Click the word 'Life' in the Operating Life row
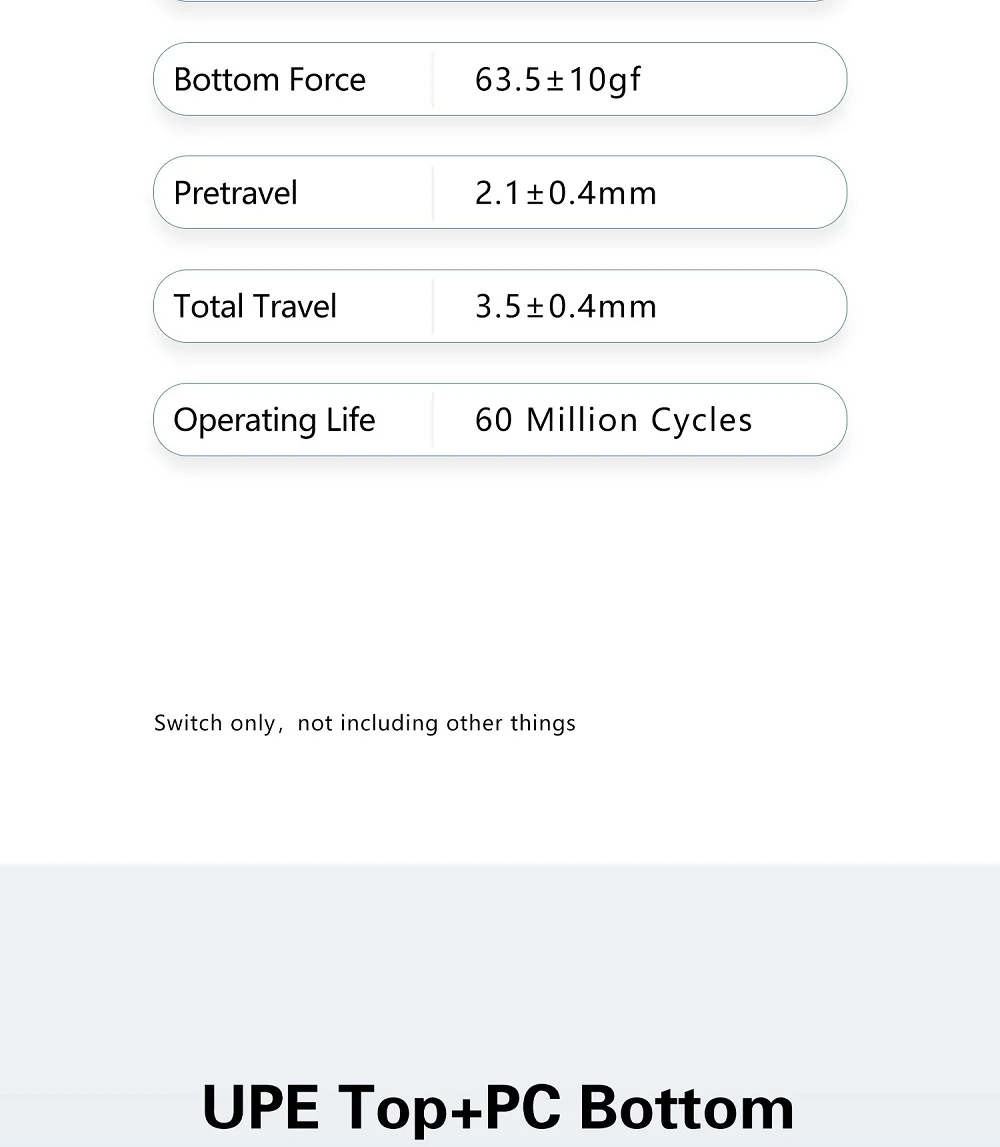The image size is (1000, 1147). 350,420
